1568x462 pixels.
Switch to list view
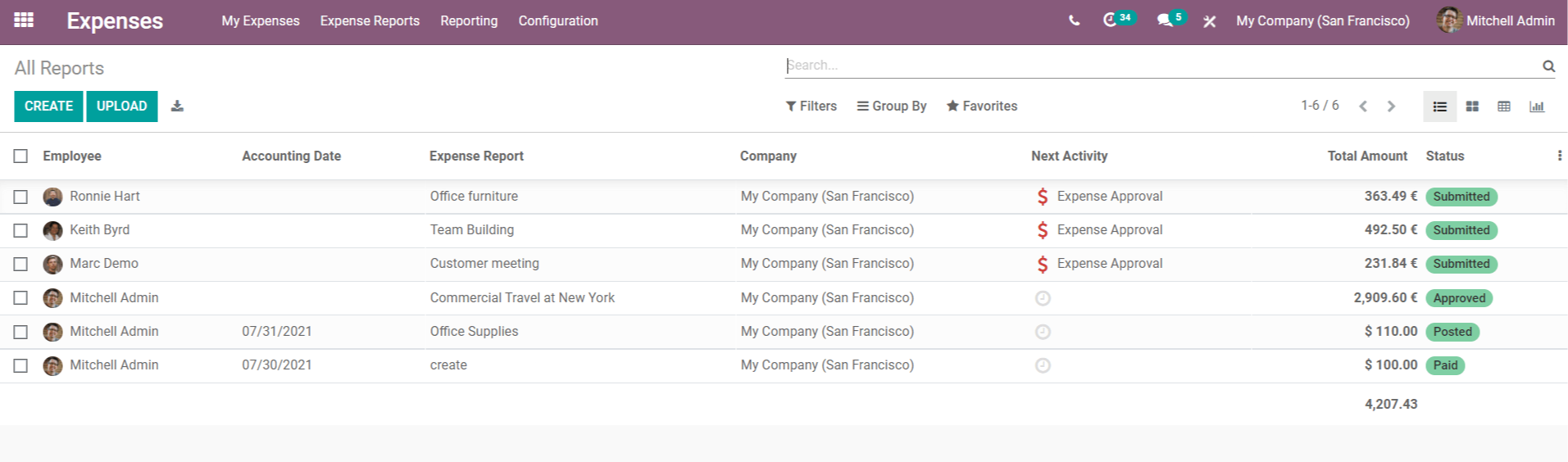(x=1439, y=106)
